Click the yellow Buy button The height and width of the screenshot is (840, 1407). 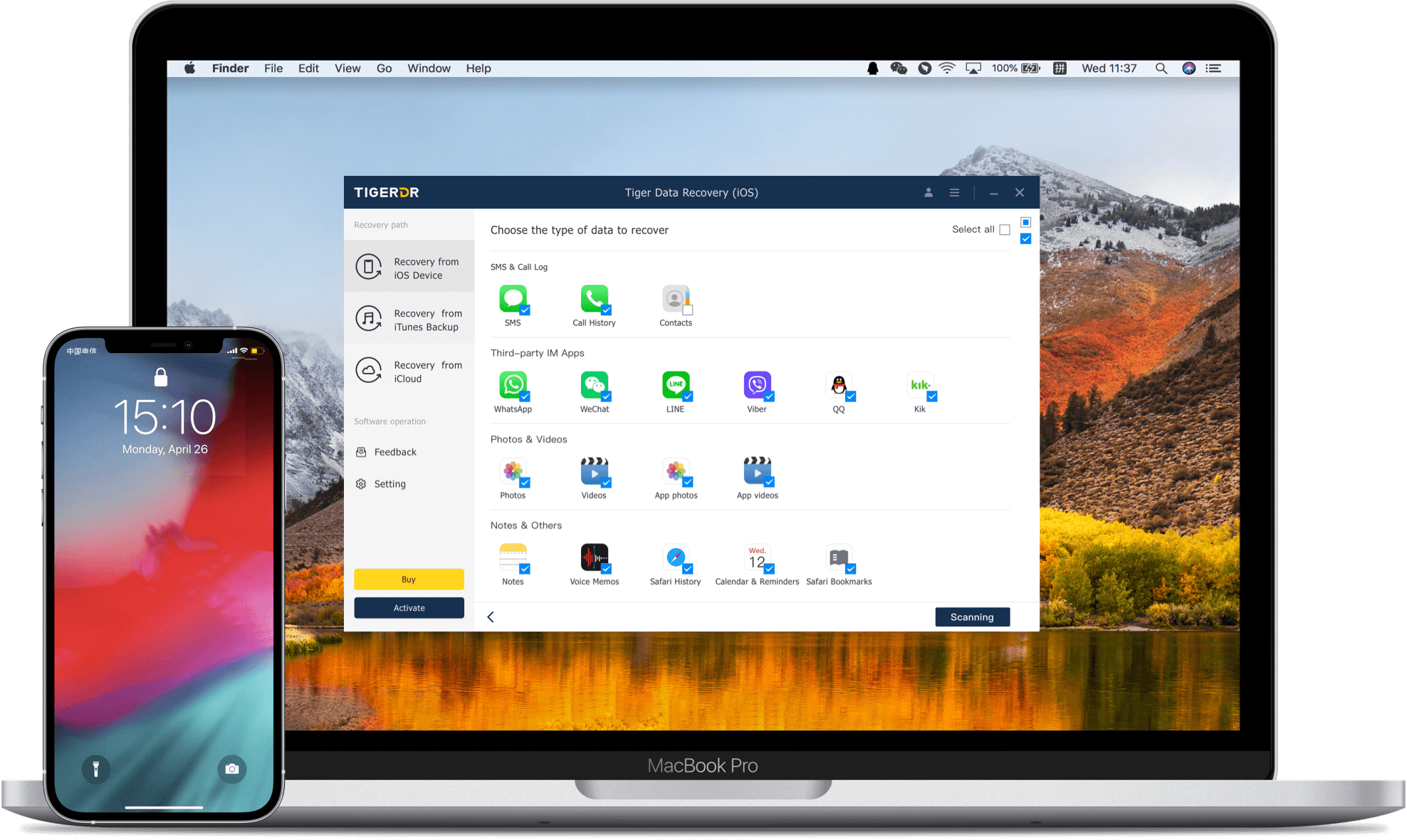[x=409, y=579]
